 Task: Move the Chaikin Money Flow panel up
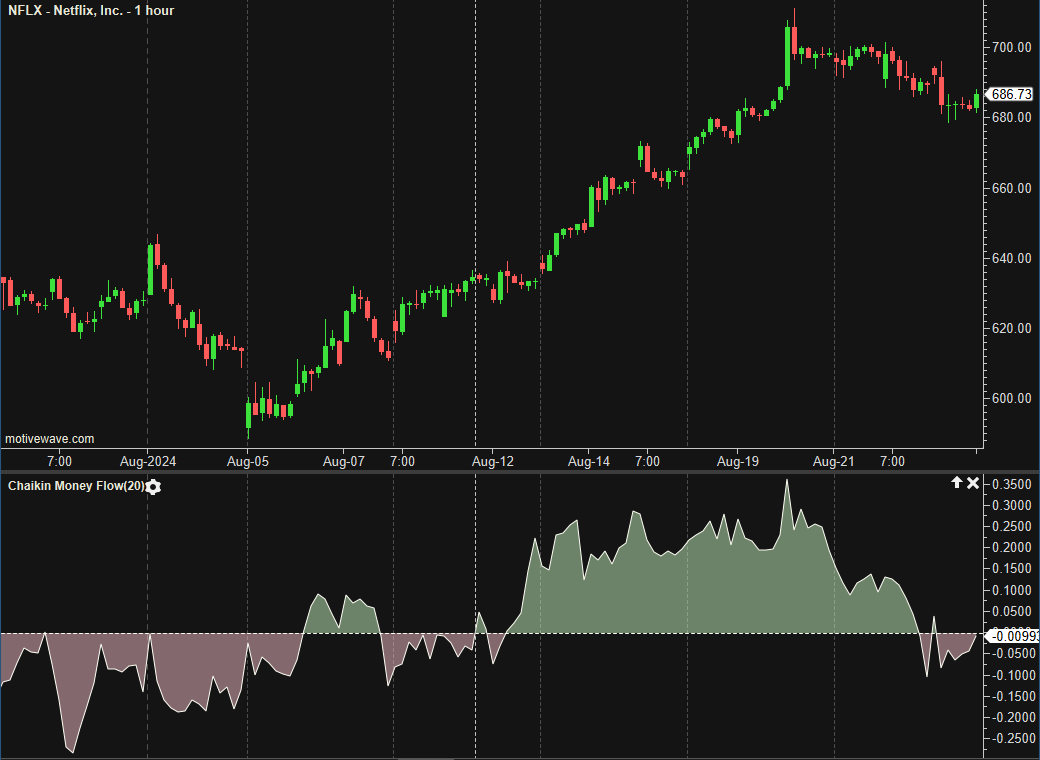(956, 483)
